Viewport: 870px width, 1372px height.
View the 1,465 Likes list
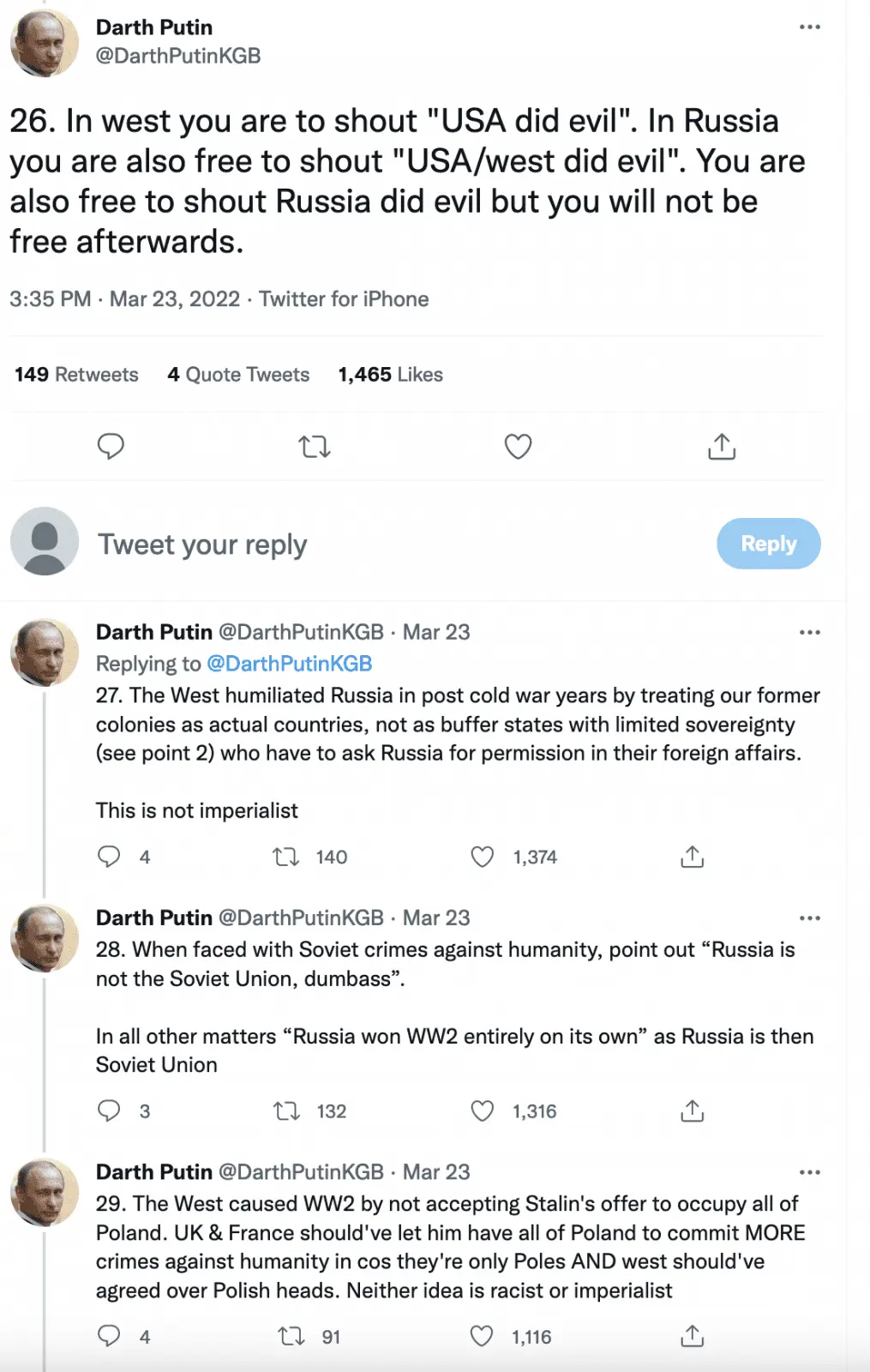390,375
